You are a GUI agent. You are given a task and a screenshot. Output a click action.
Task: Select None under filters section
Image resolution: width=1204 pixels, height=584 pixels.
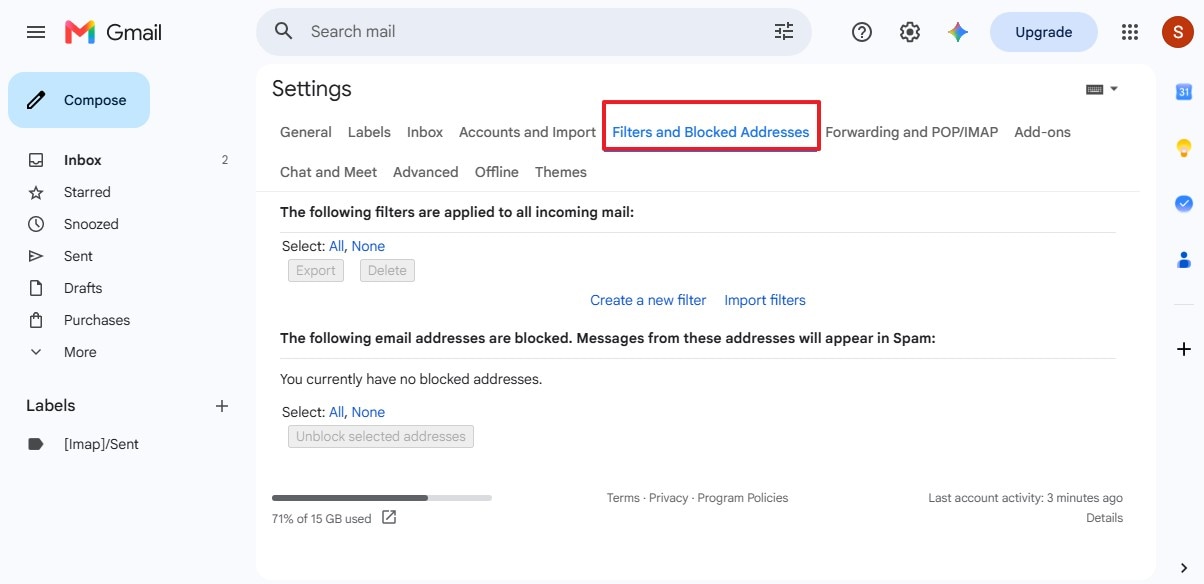pyautogui.click(x=368, y=246)
